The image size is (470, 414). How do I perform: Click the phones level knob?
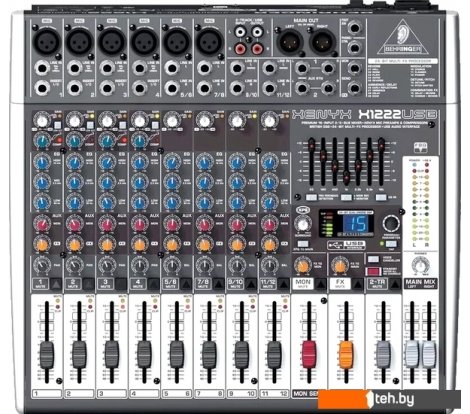421,266
